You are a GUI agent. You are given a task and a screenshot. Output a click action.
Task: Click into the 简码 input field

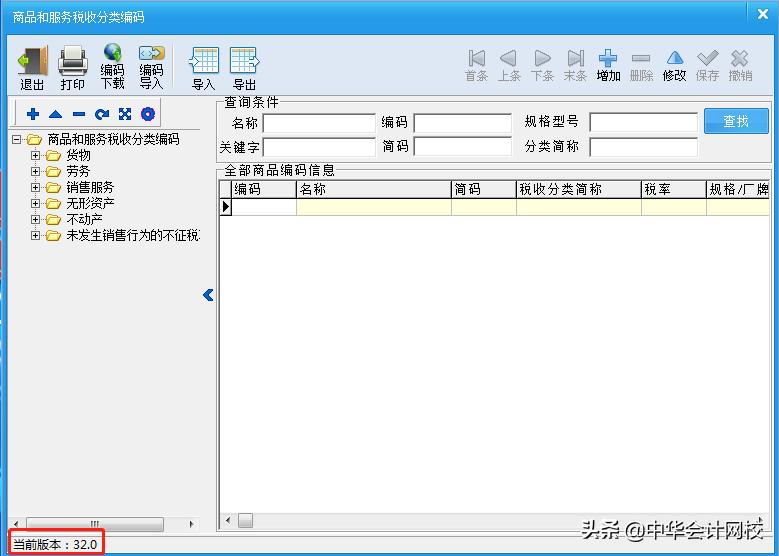pyautogui.click(x=463, y=147)
